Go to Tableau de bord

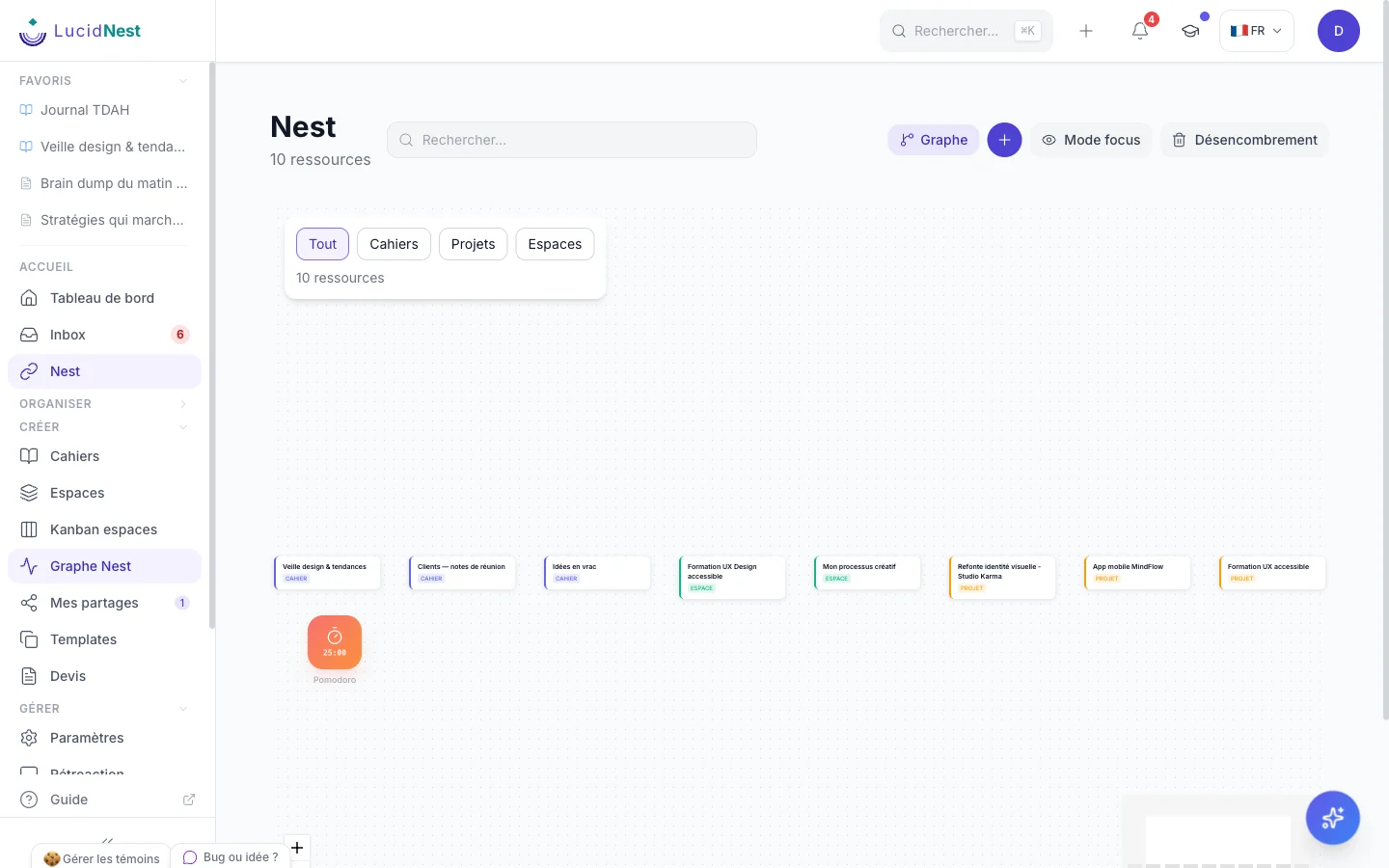(x=104, y=298)
